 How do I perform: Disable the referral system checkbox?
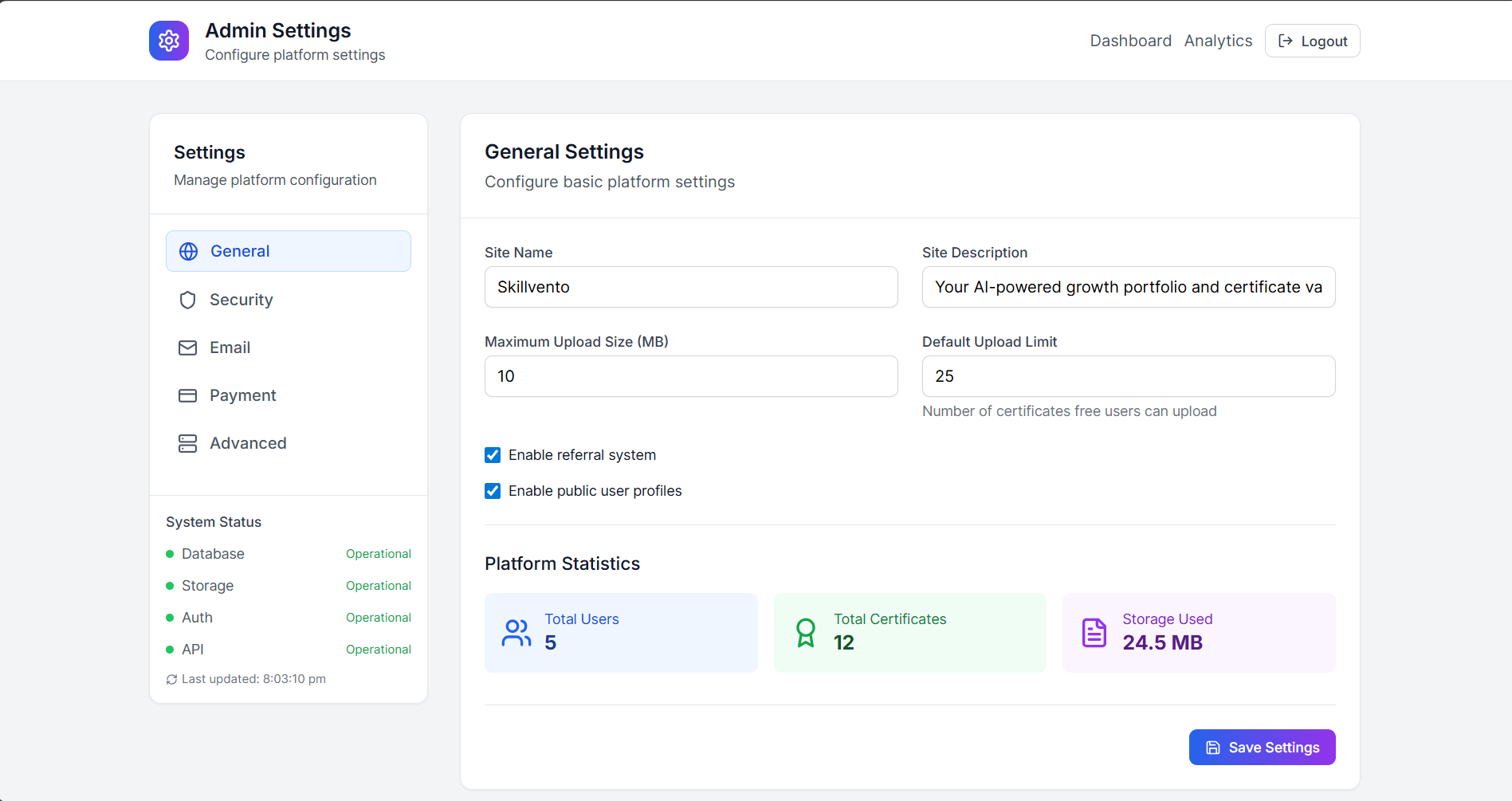coord(493,455)
